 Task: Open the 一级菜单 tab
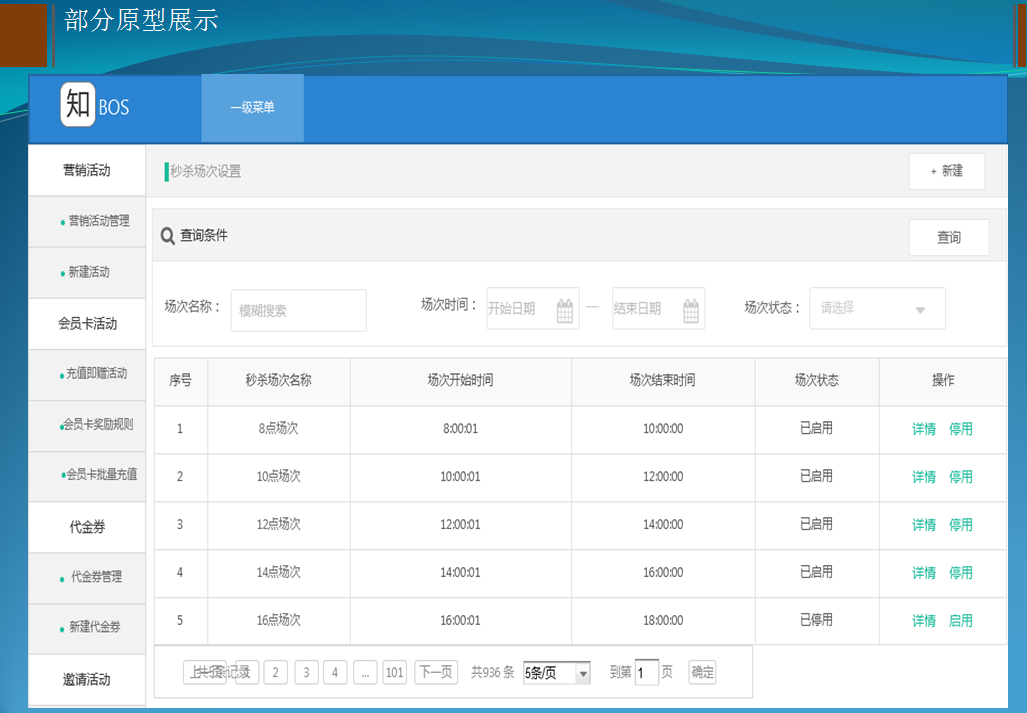[x=252, y=107]
